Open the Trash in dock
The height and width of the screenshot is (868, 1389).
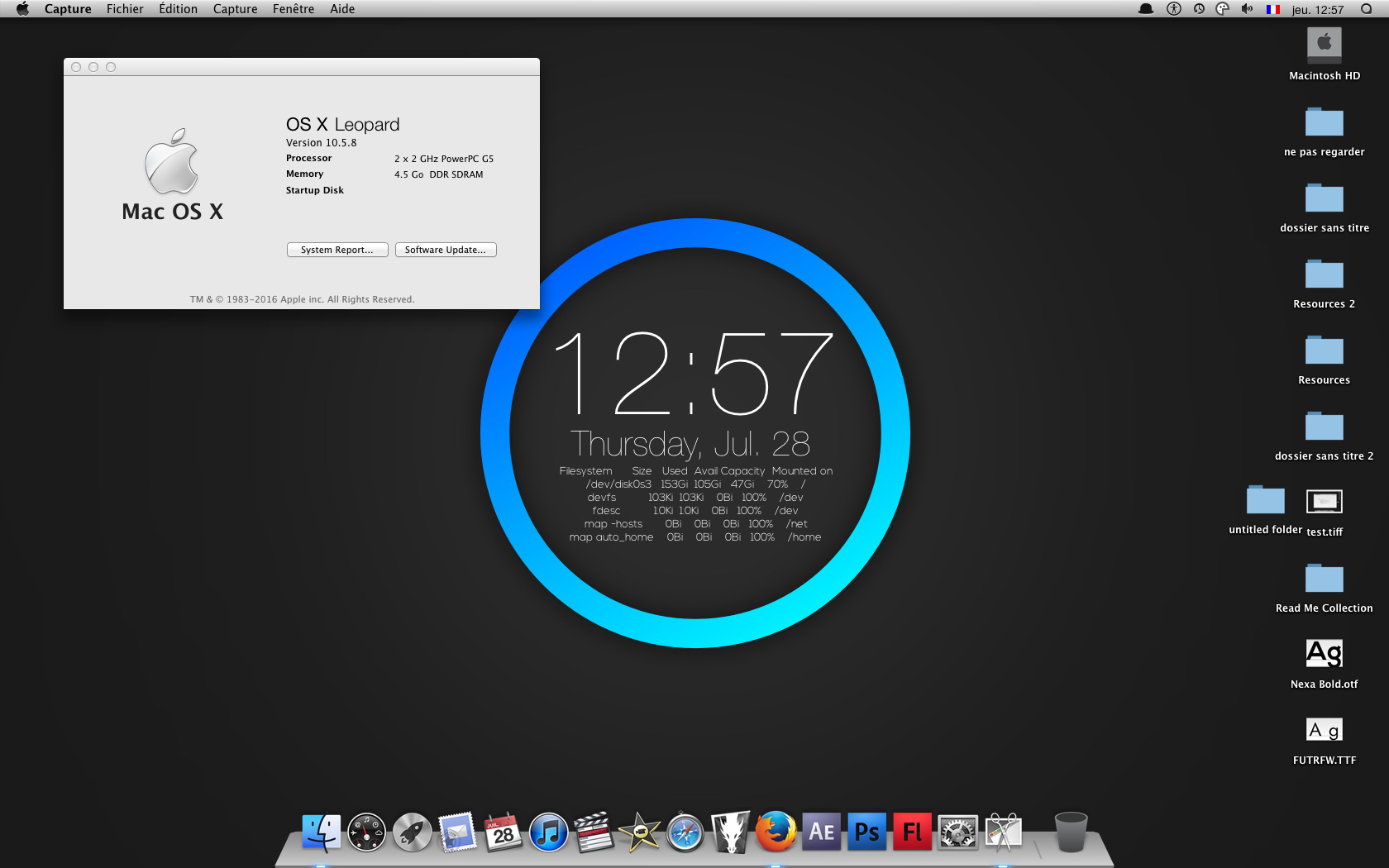click(1072, 832)
